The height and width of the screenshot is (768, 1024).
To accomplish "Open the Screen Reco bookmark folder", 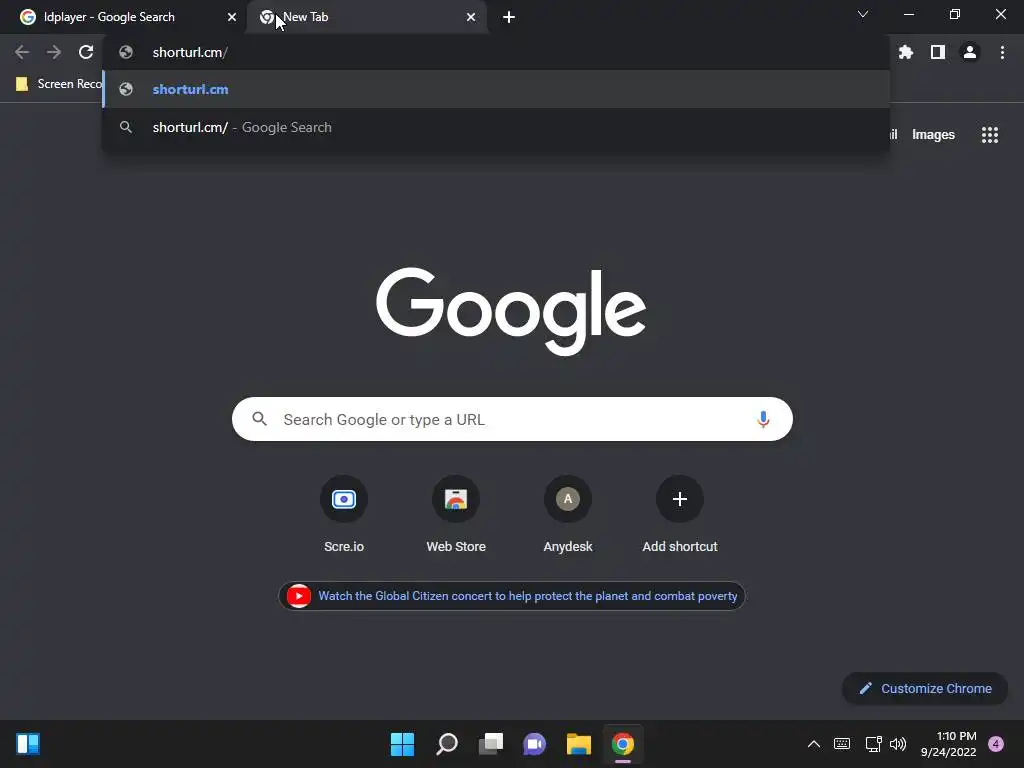I will click(58, 84).
